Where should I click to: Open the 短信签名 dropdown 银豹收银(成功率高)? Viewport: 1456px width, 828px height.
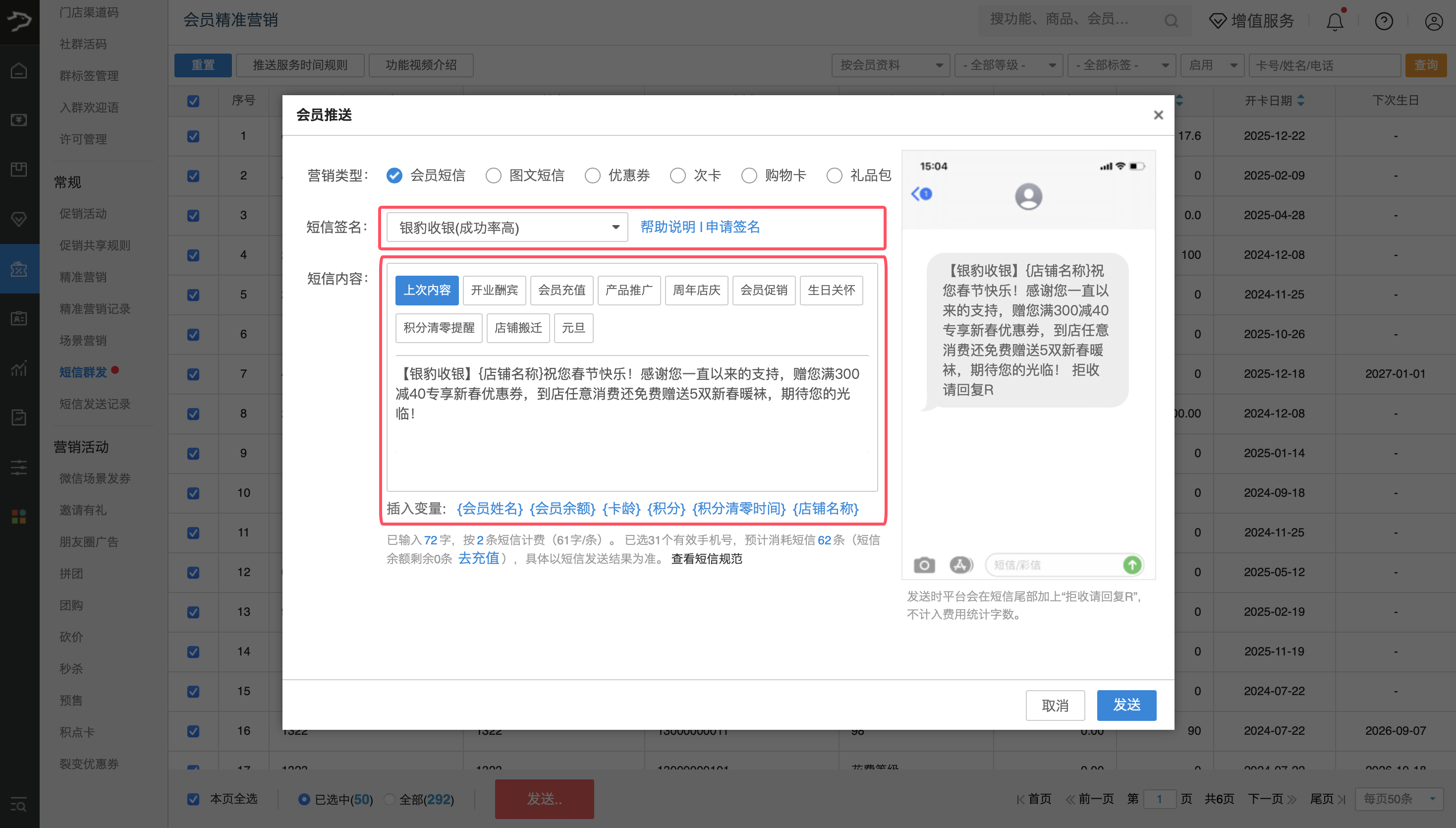click(506, 228)
